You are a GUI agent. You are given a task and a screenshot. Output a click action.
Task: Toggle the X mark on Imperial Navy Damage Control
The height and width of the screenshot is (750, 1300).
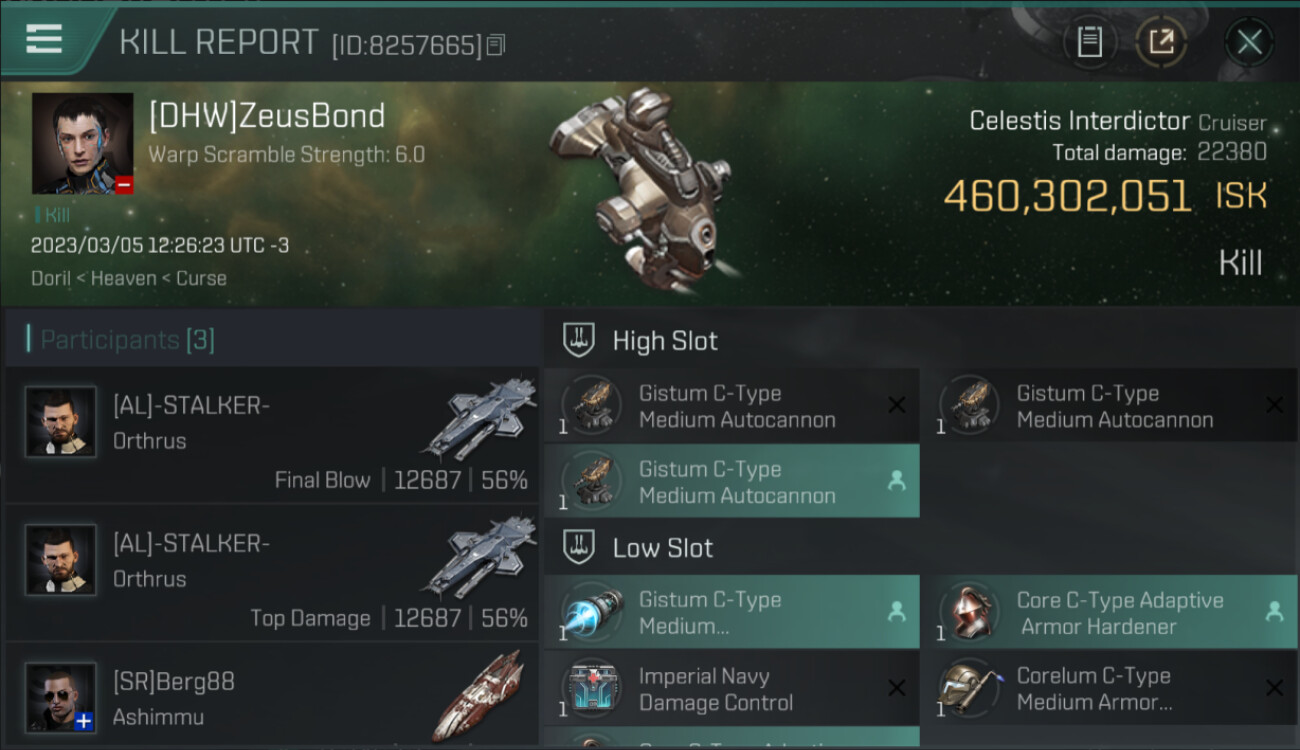coord(897,688)
